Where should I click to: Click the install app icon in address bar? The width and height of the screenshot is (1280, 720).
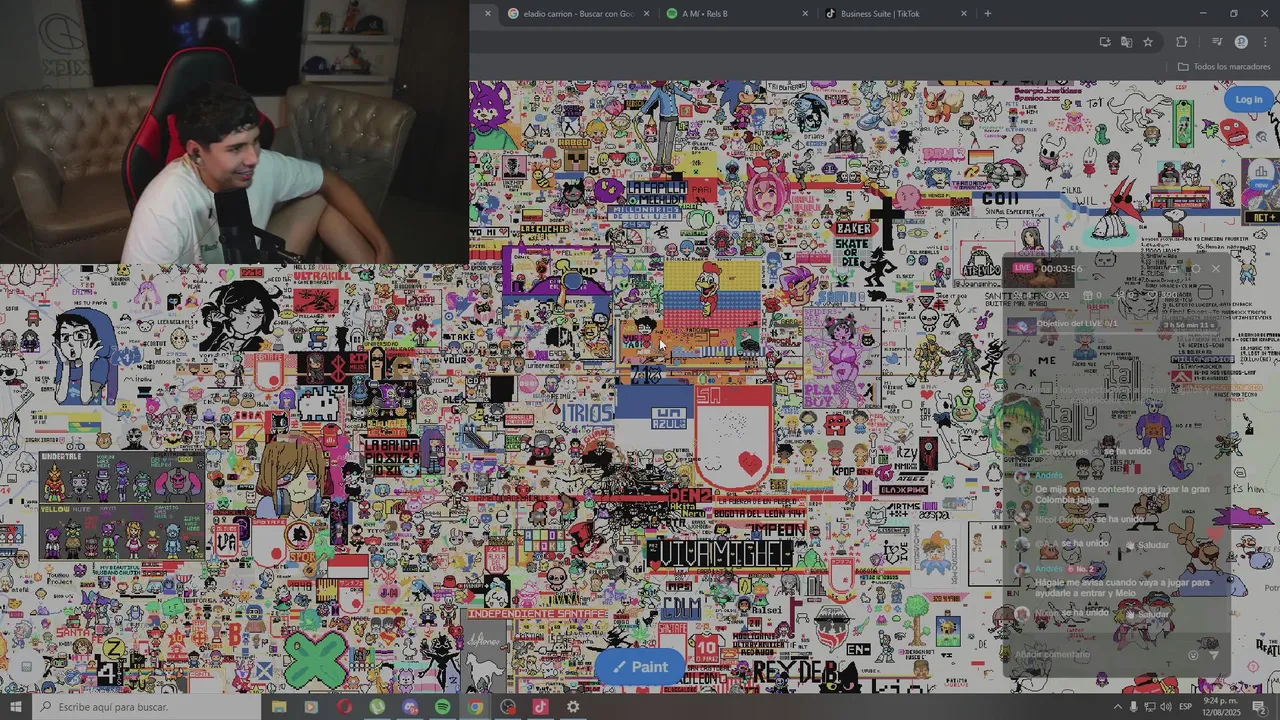[x=1104, y=42]
